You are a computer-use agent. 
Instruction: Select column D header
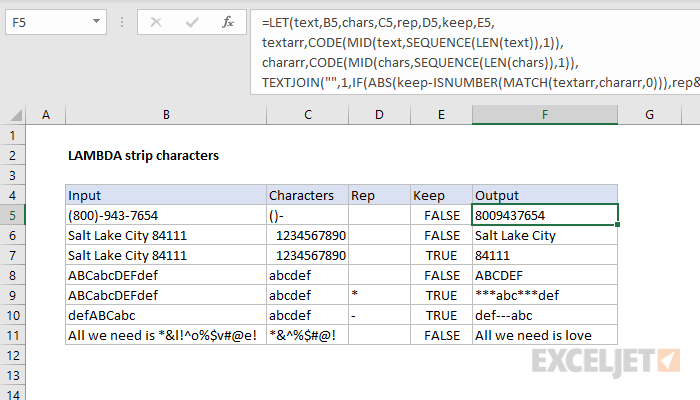(379, 115)
